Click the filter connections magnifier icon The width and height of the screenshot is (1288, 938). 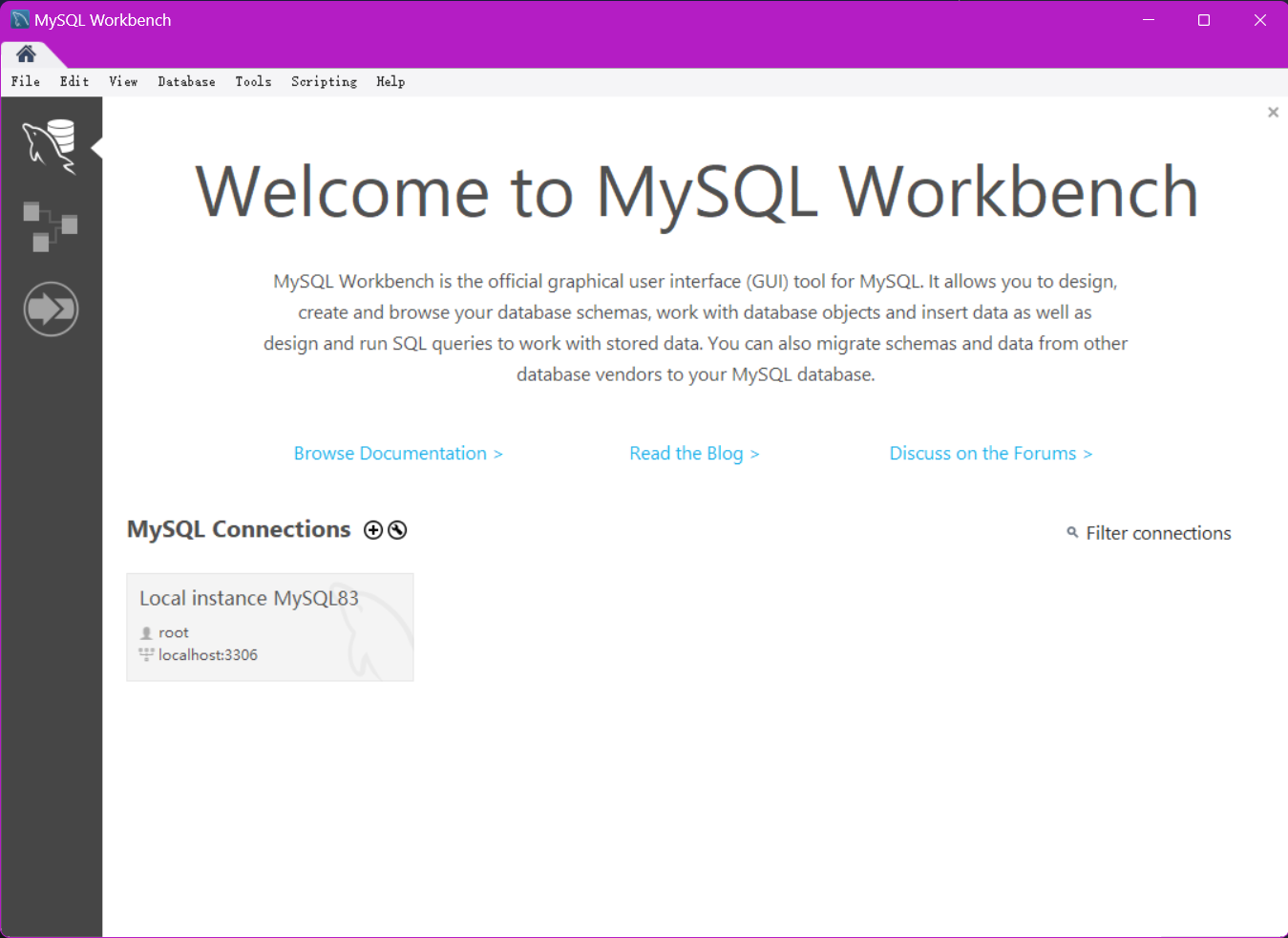(x=1072, y=533)
